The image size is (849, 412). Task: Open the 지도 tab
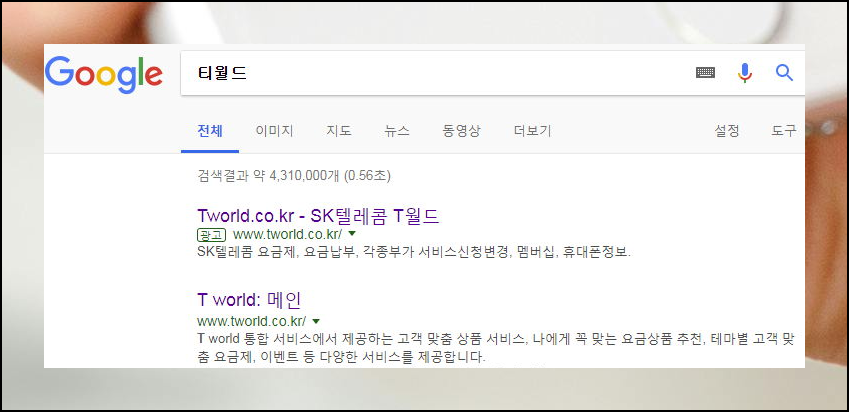(339, 130)
